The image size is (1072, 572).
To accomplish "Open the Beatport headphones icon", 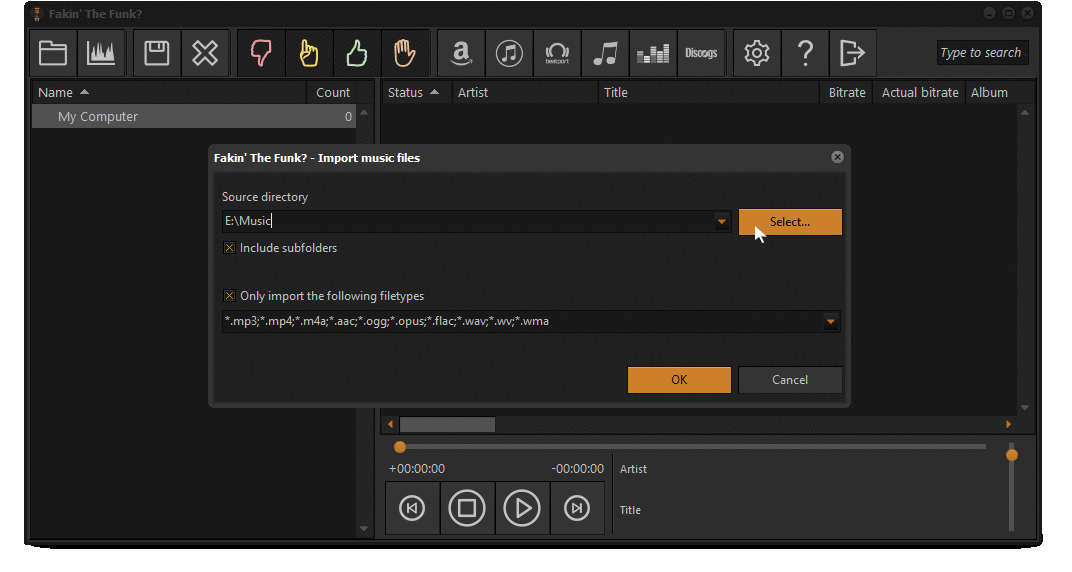I will click(557, 53).
